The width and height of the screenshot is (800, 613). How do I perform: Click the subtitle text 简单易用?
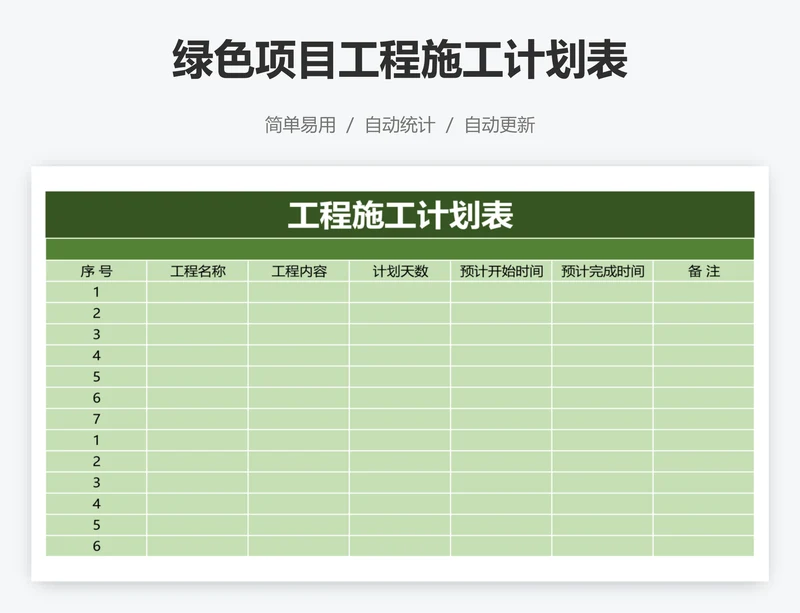300,125
